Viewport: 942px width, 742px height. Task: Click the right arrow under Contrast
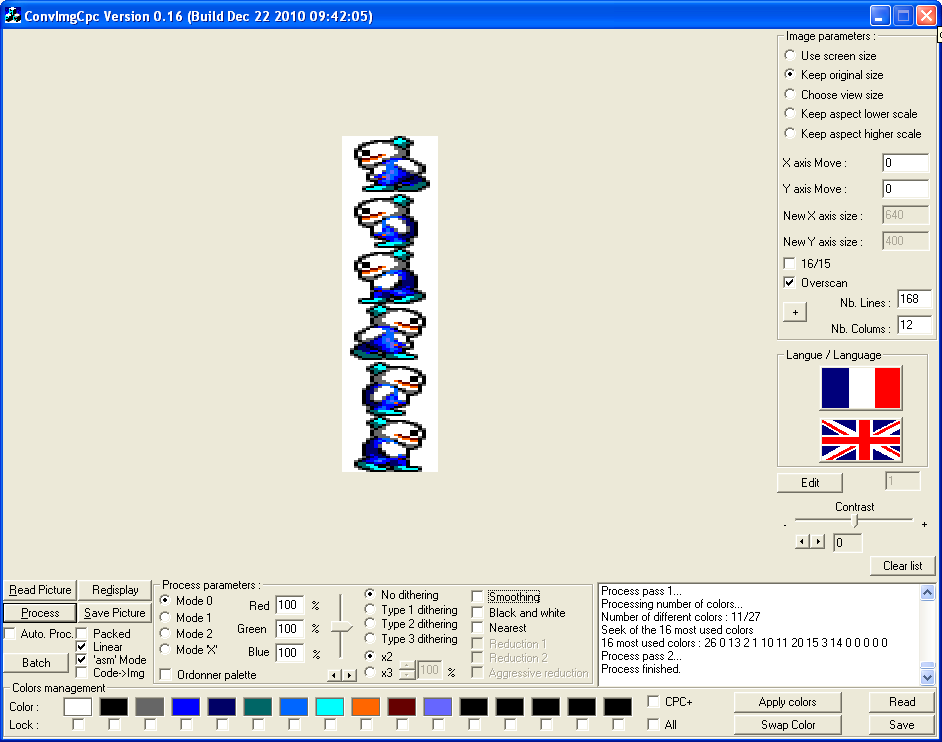pyautogui.click(x=817, y=541)
